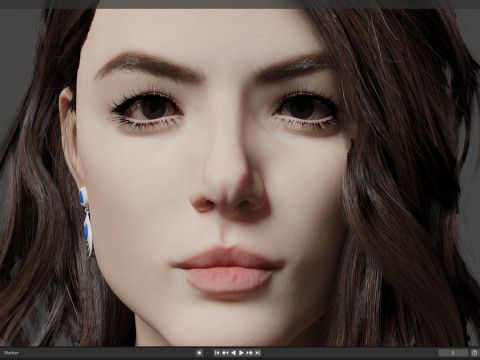Jump to the next keyframe
480x360 pixels.
click(249, 353)
